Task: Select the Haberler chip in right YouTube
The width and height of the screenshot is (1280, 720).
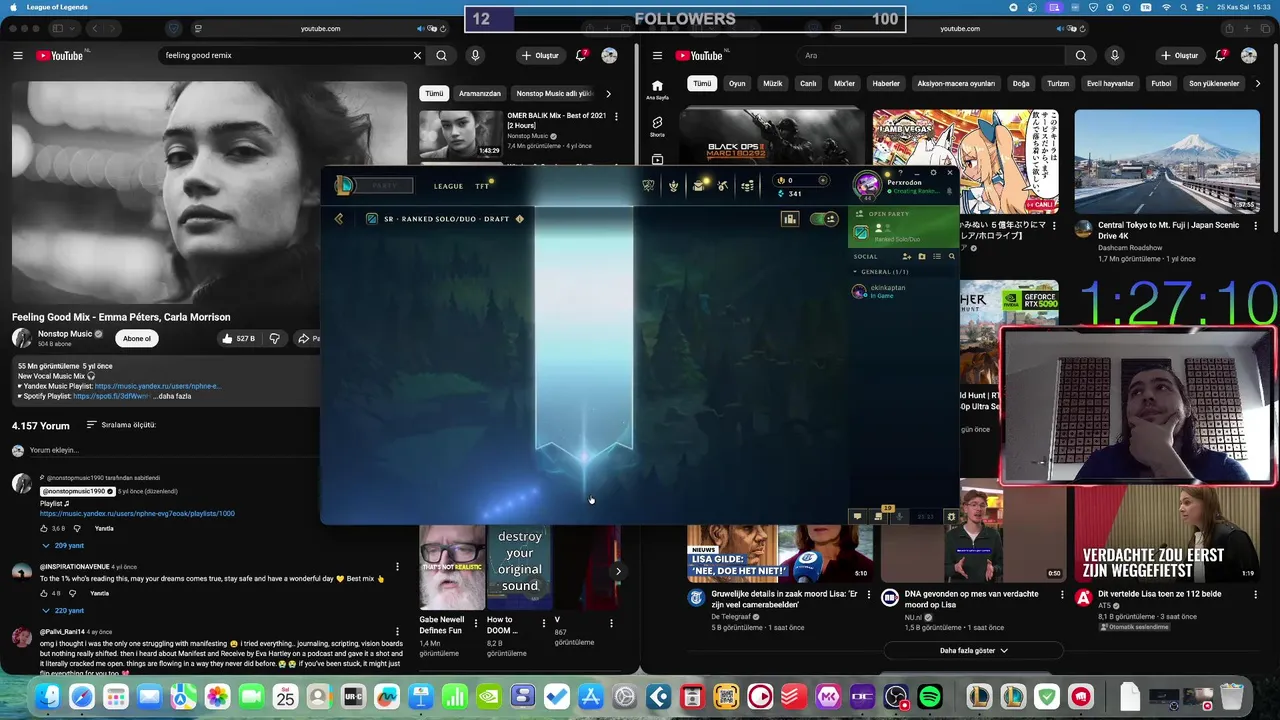Action: pos(886,84)
